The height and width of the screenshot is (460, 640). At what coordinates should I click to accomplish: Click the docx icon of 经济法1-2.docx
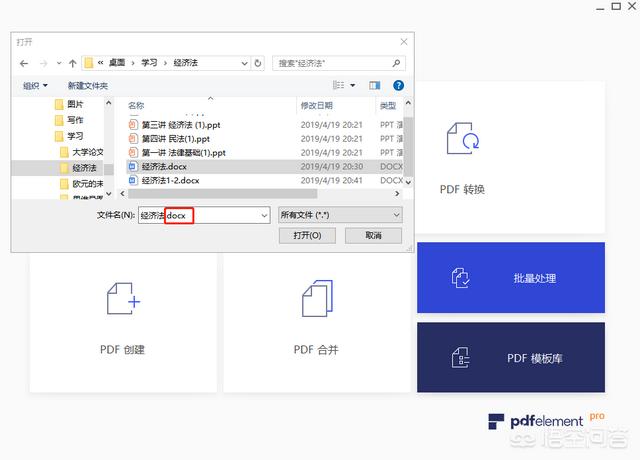click(133, 180)
